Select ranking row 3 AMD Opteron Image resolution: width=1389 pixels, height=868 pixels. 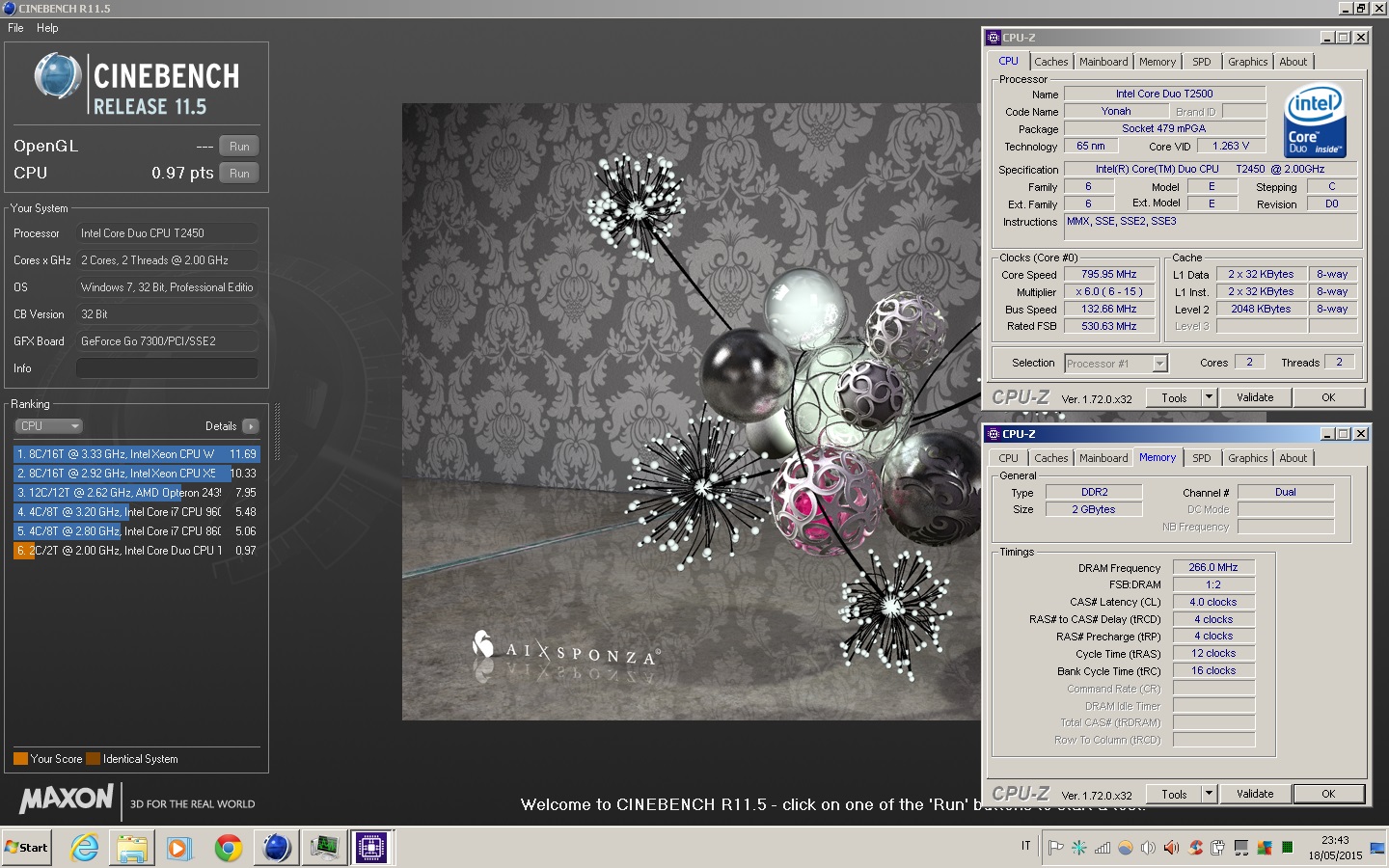point(137,493)
